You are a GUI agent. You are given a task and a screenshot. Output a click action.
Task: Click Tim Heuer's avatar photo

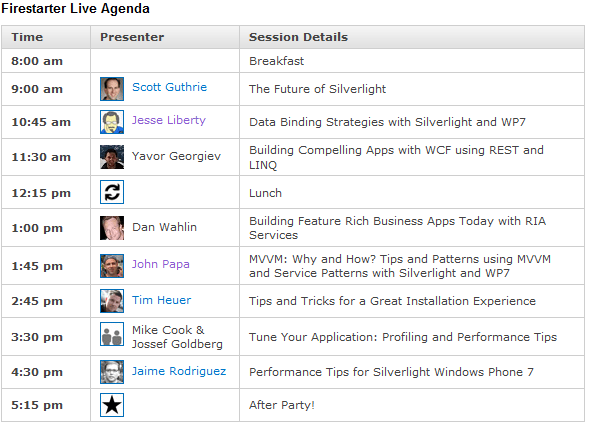click(x=112, y=301)
